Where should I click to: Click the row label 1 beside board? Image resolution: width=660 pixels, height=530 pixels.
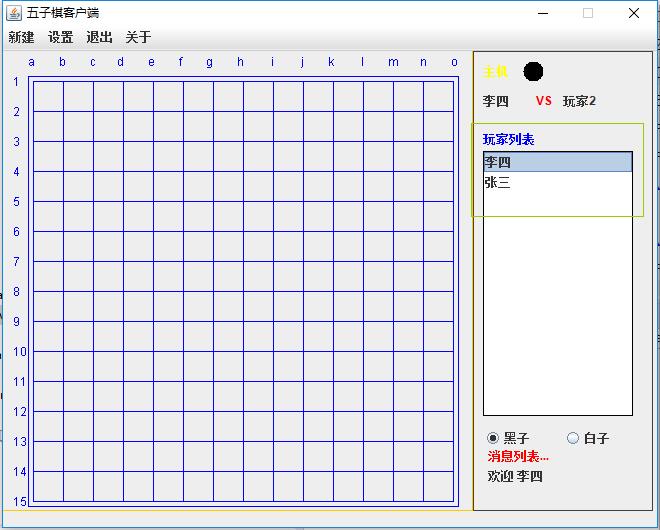[16, 82]
